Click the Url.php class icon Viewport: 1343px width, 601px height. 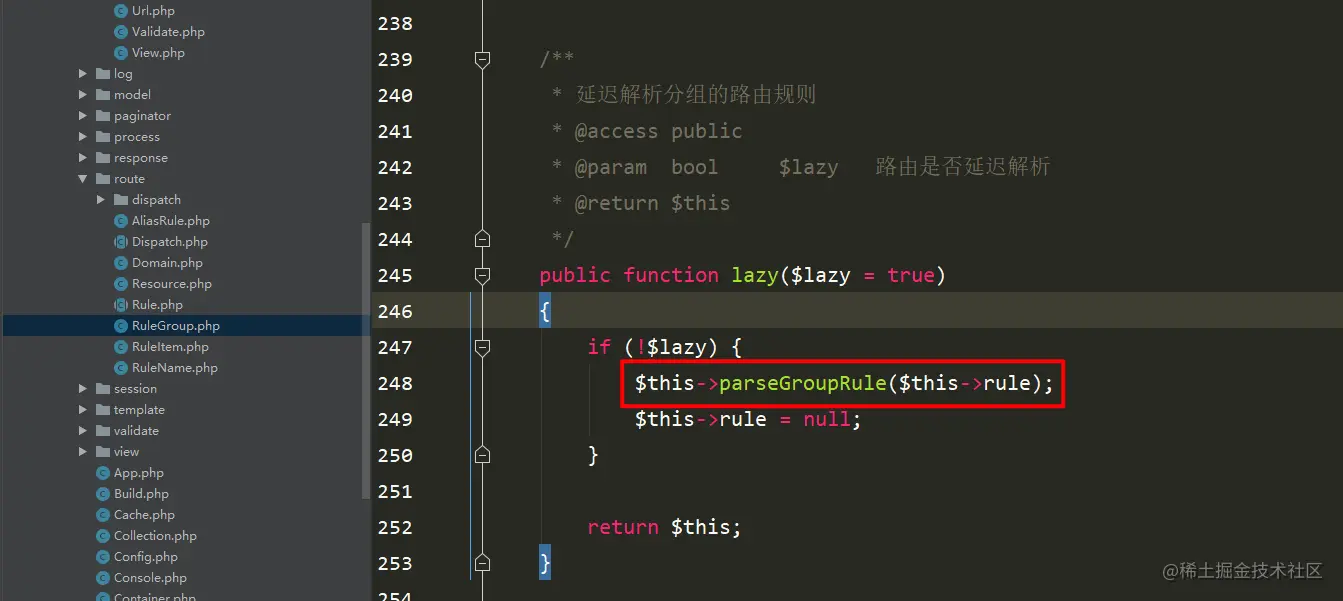(121, 11)
